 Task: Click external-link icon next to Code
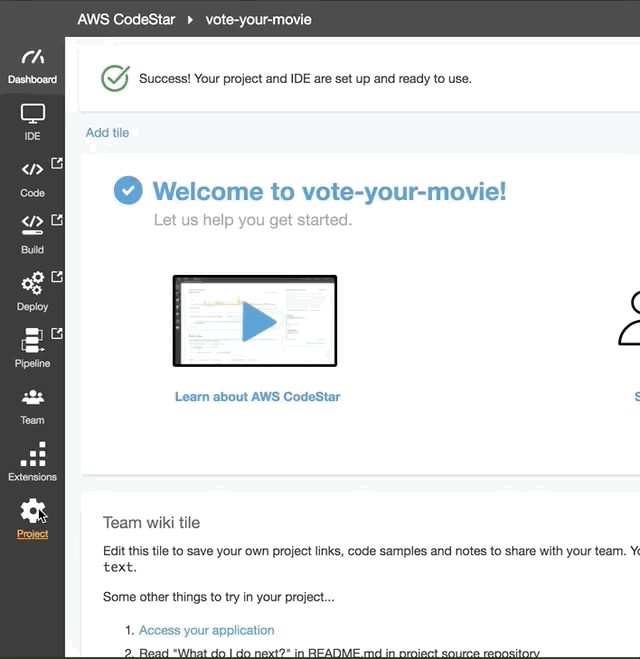point(57,163)
